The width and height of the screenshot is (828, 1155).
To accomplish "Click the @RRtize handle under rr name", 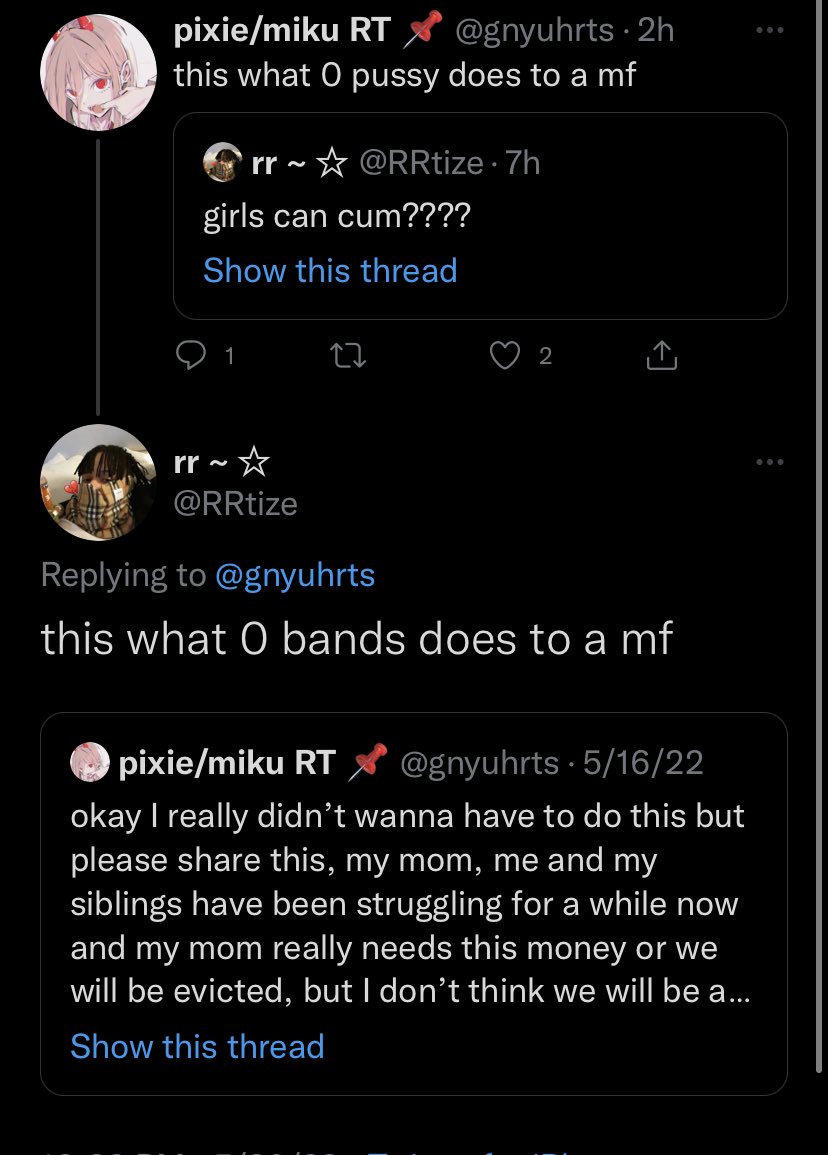I will [236, 503].
